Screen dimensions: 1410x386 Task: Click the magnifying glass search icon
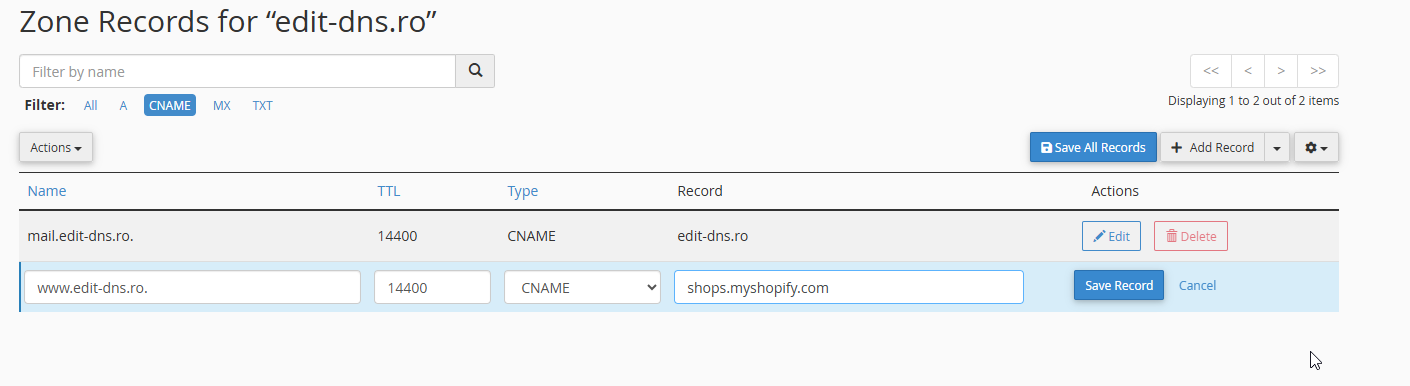475,71
